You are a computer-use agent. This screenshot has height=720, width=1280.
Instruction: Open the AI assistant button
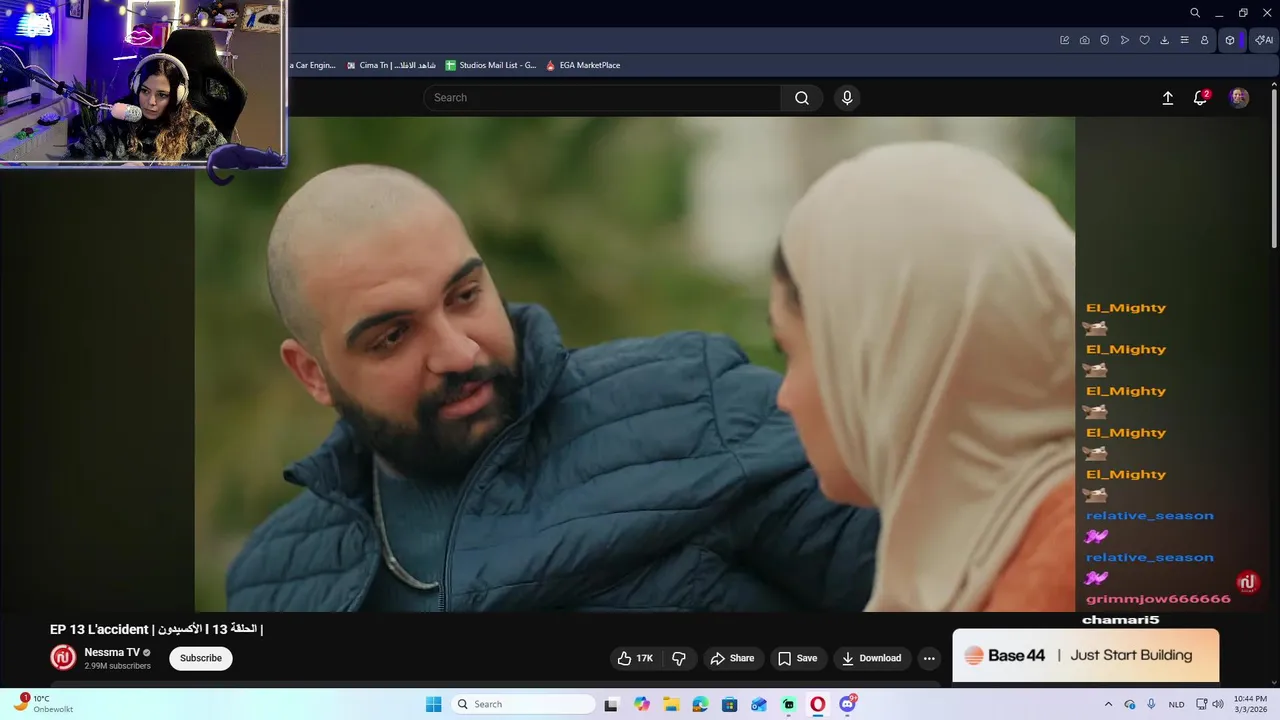(1264, 40)
